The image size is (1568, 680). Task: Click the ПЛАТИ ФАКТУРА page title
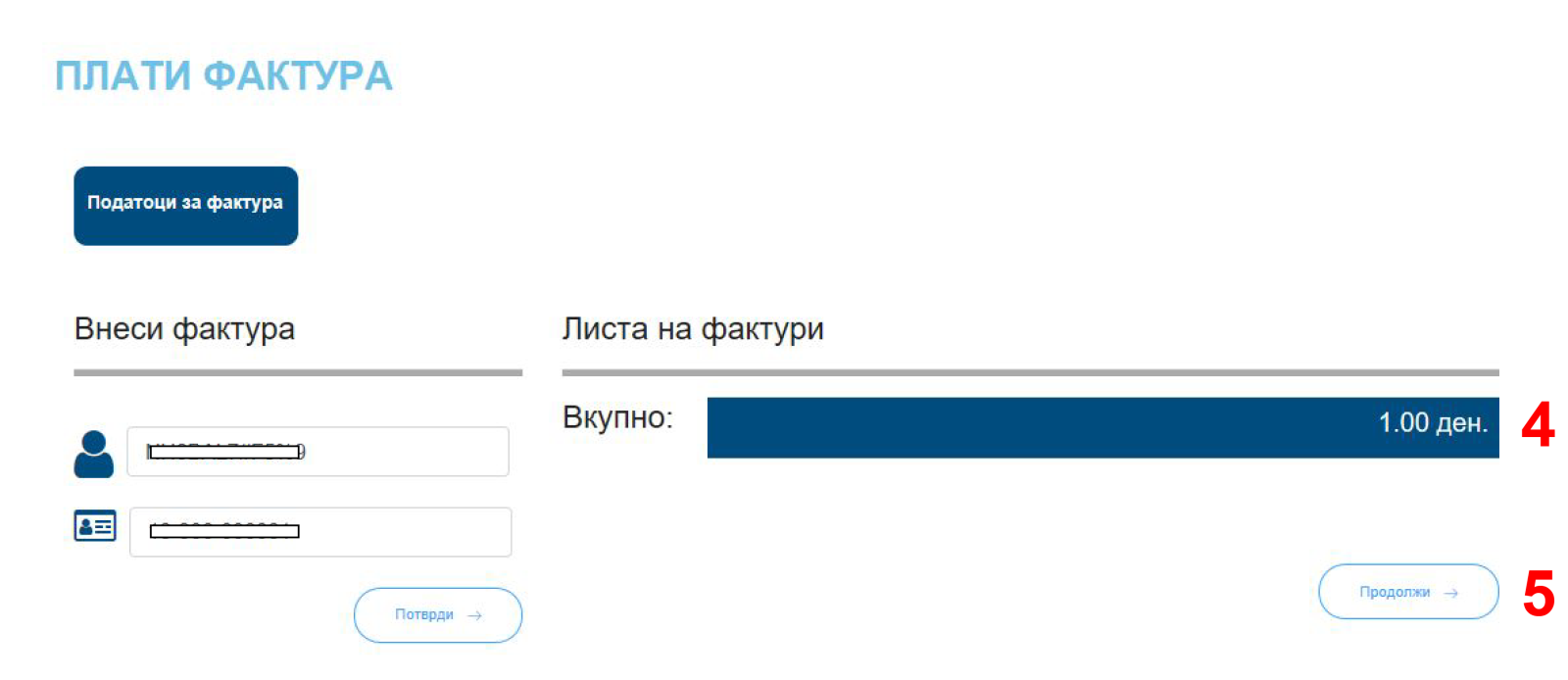pos(224,75)
